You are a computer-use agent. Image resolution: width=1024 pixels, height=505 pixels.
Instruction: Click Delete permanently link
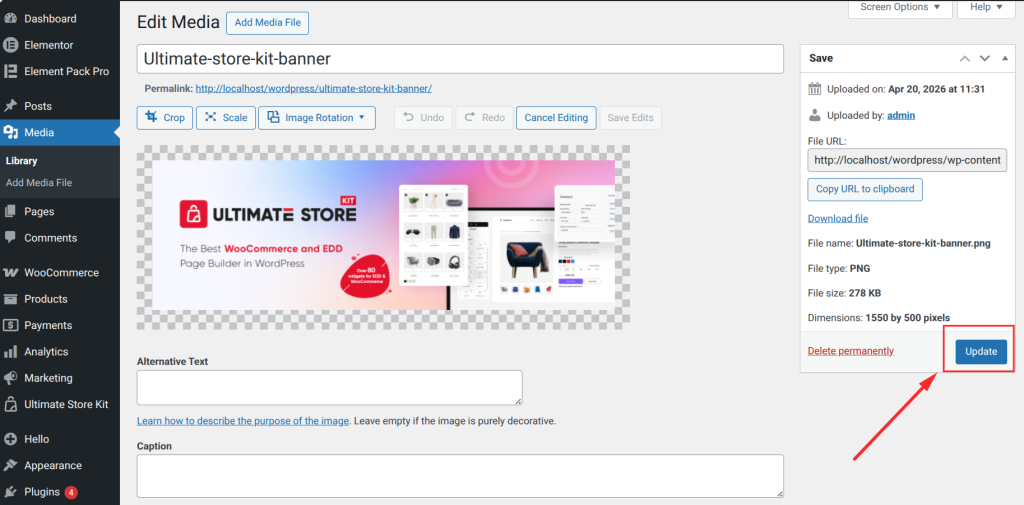[x=851, y=351]
